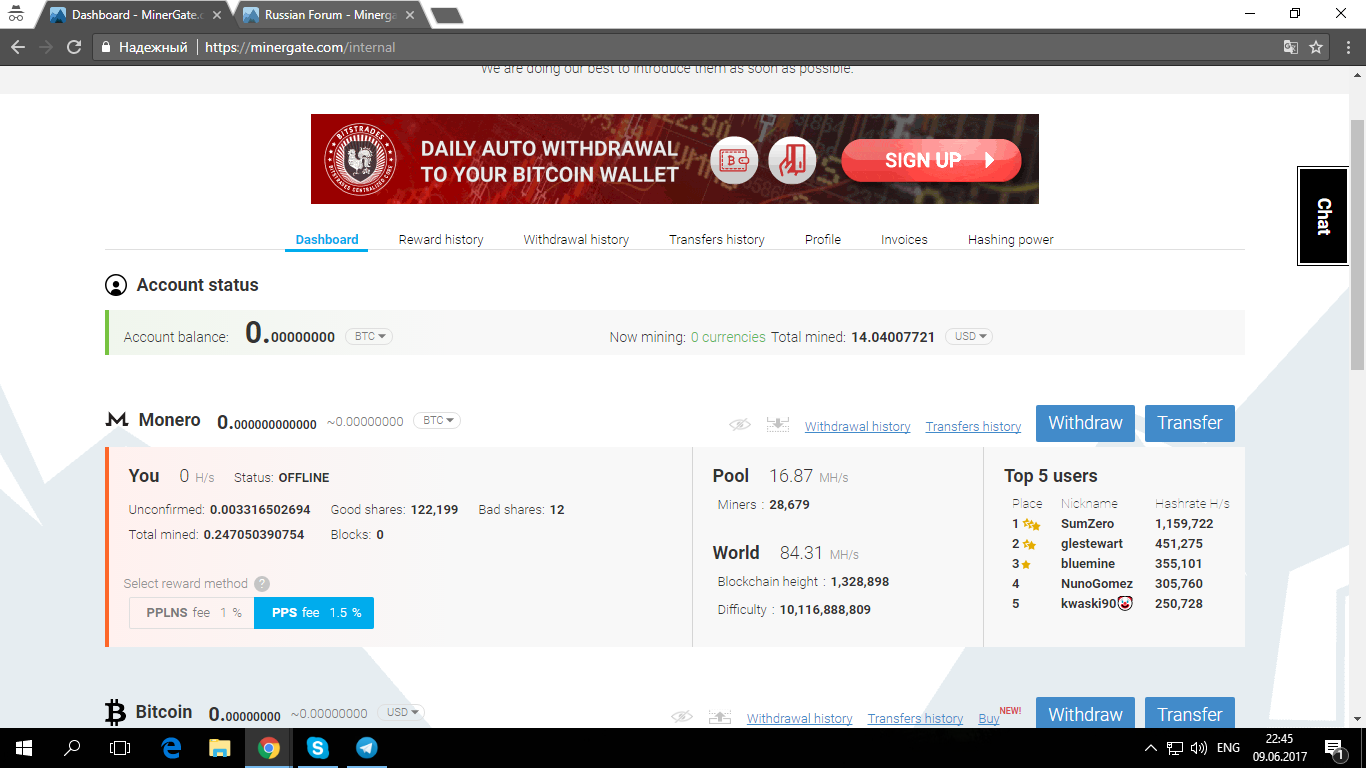The height and width of the screenshot is (768, 1366).
Task: Open Bitcoin Withdrawal history link
Action: (800, 718)
